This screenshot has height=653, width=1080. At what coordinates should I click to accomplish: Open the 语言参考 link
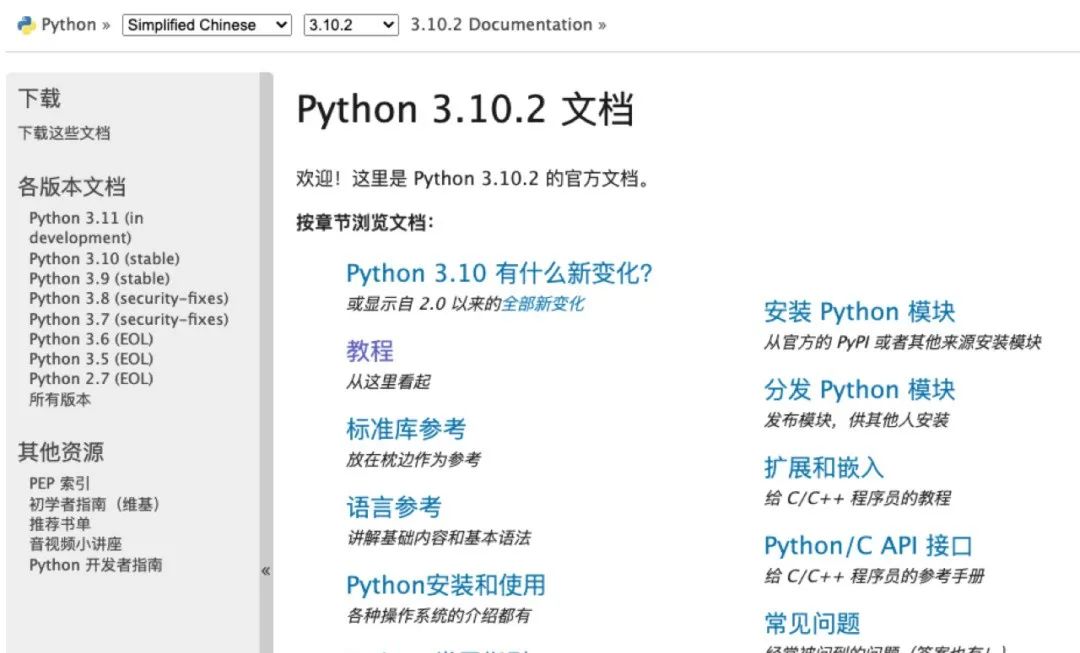(394, 508)
